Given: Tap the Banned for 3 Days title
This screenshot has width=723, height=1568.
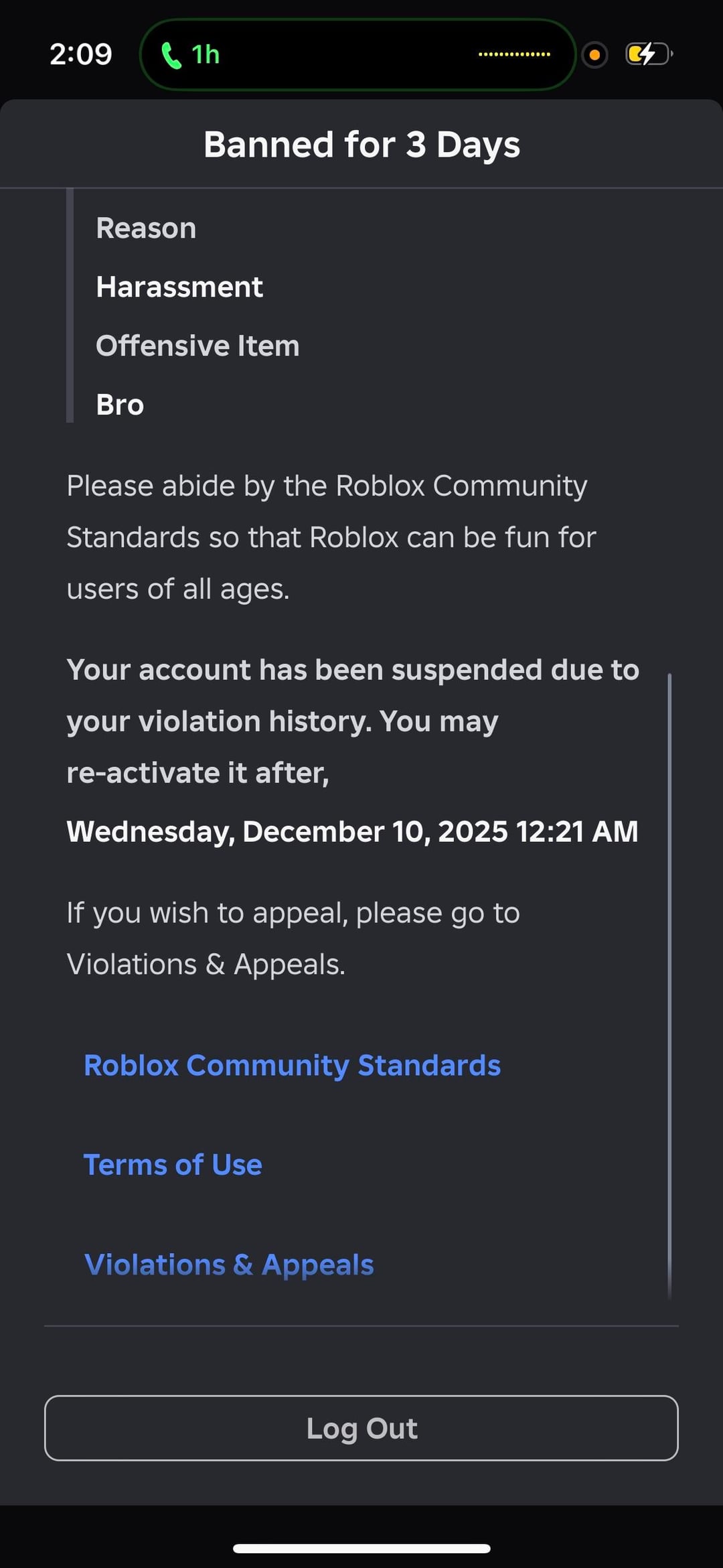Looking at the screenshot, I should tap(361, 145).
